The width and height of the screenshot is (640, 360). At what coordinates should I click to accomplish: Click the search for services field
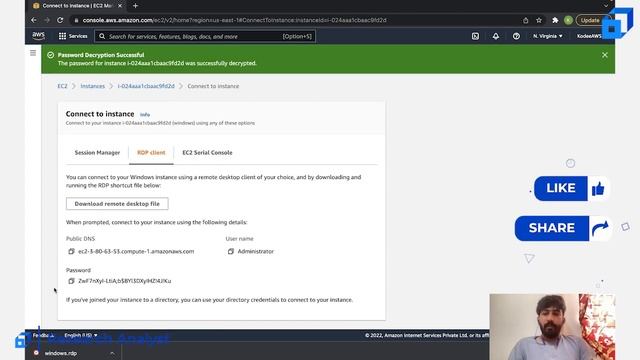point(204,36)
